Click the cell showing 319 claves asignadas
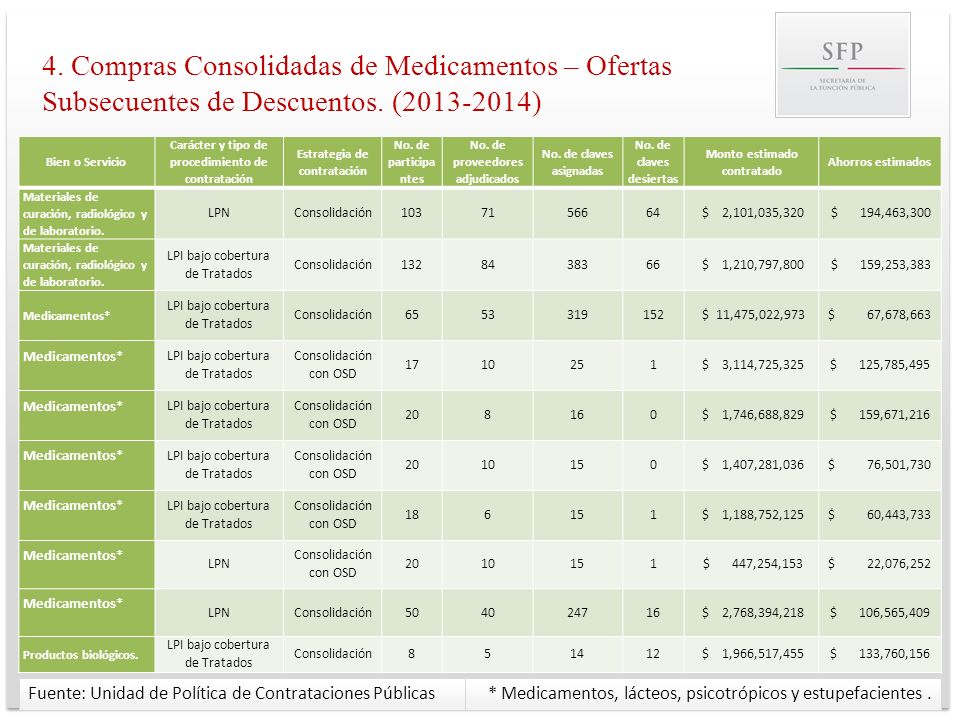Viewport: 960px width, 720px height. pyautogui.click(x=577, y=315)
